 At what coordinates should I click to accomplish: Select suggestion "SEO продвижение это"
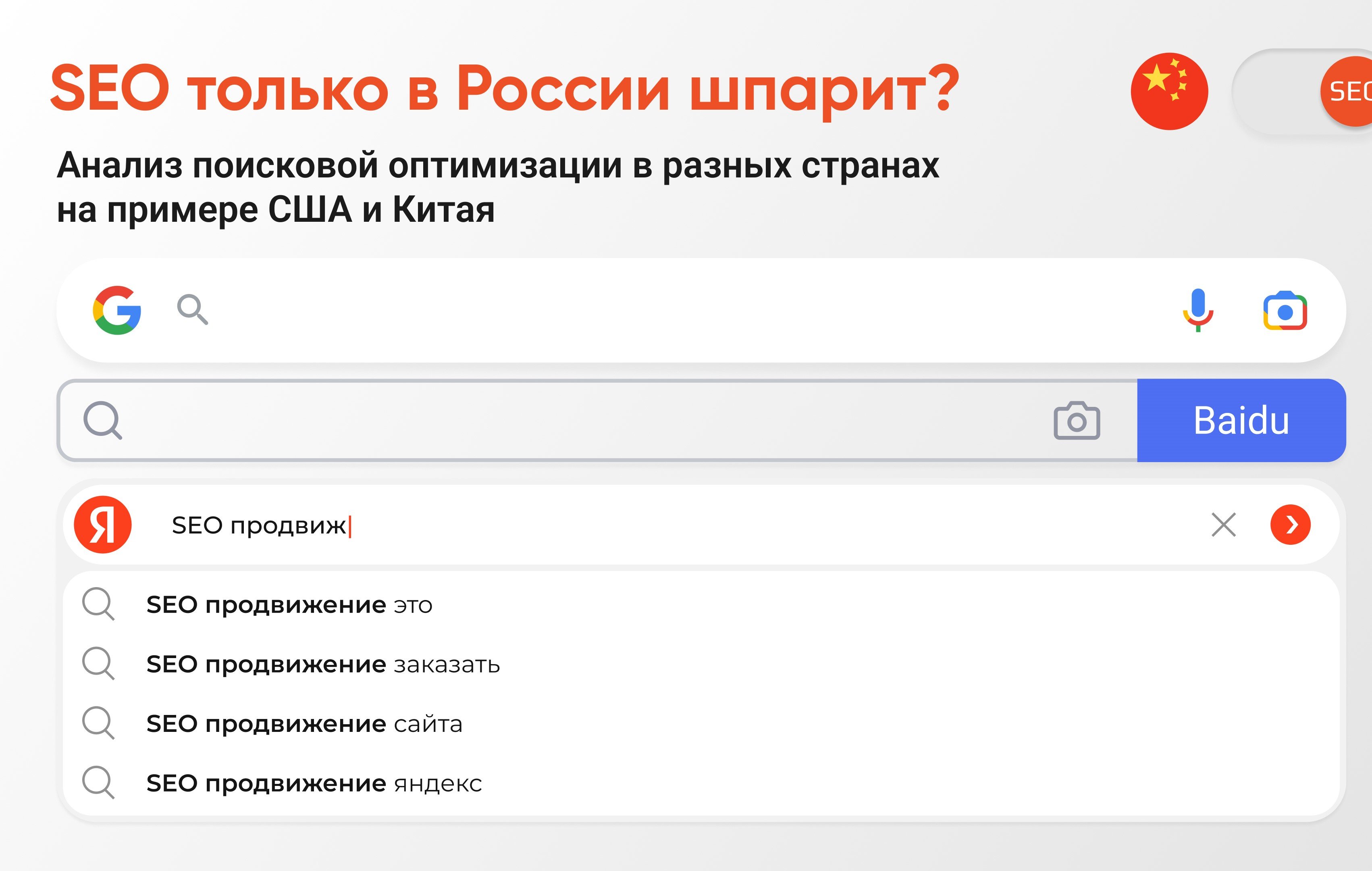pyautogui.click(x=289, y=605)
